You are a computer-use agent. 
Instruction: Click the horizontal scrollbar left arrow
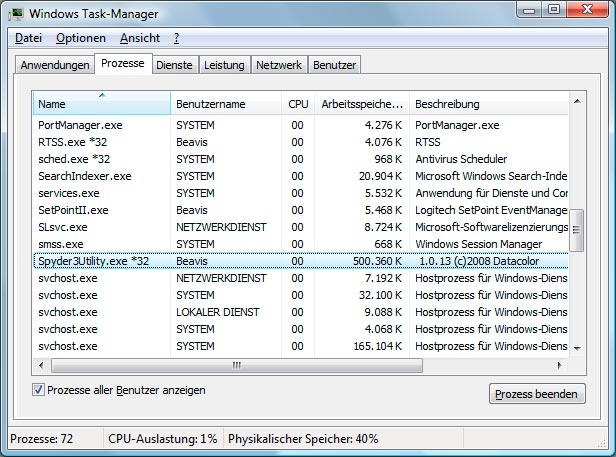tap(41, 365)
